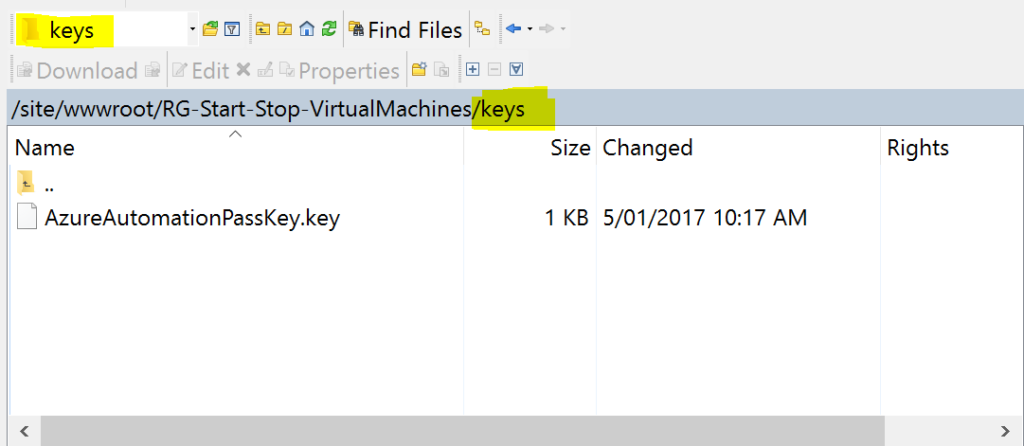Image resolution: width=1024 pixels, height=446 pixels.
Task: Sort by the Size column header
Action: [x=570, y=148]
